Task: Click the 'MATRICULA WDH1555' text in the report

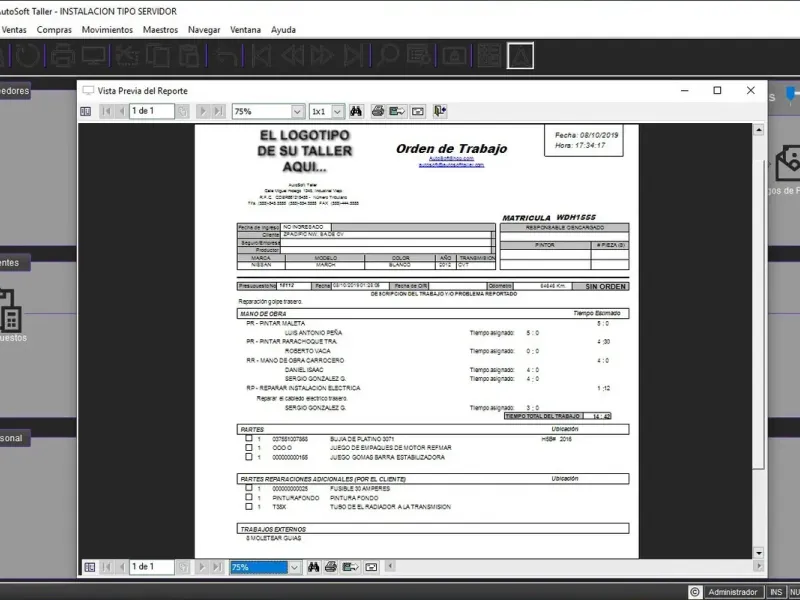Action: click(x=549, y=218)
